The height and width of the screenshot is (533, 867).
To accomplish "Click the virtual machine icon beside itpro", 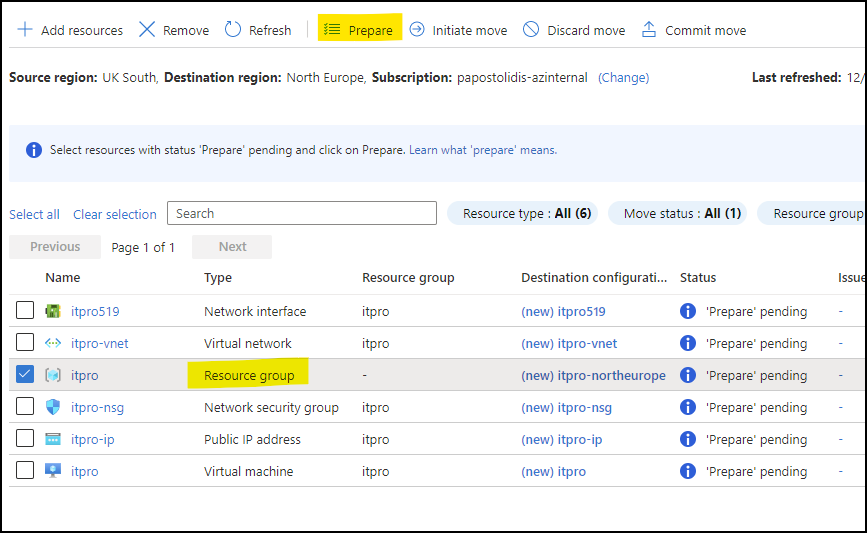I will coord(54,471).
